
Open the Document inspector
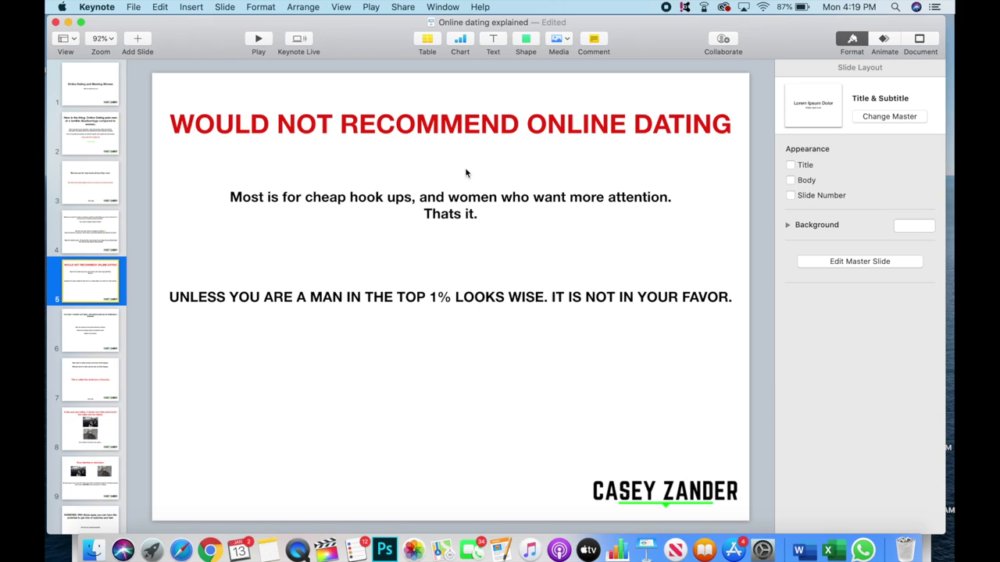[x=920, y=39]
